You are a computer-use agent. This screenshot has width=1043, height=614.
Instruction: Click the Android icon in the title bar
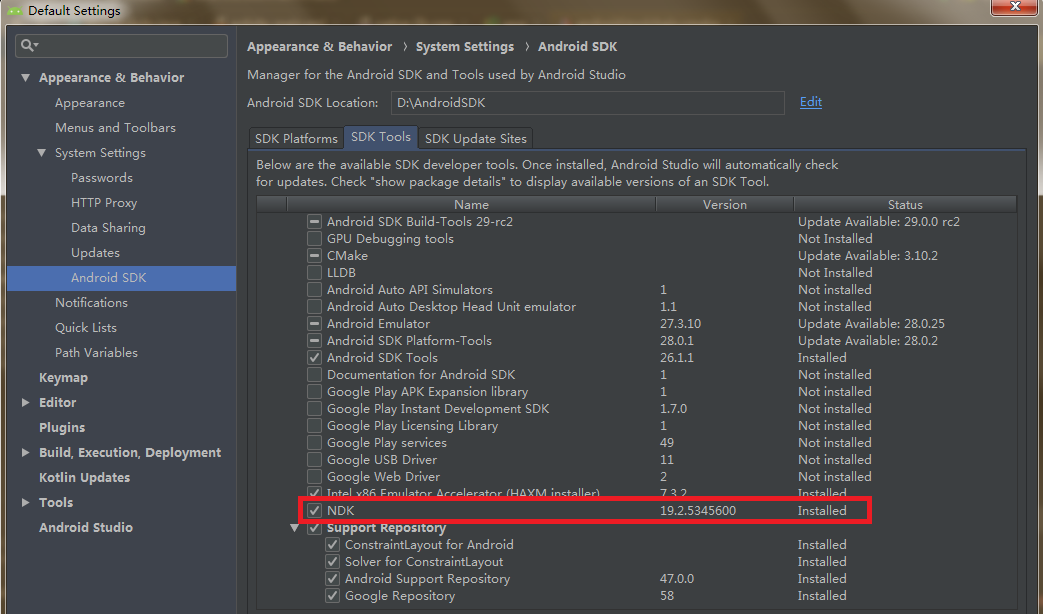pos(14,11)
